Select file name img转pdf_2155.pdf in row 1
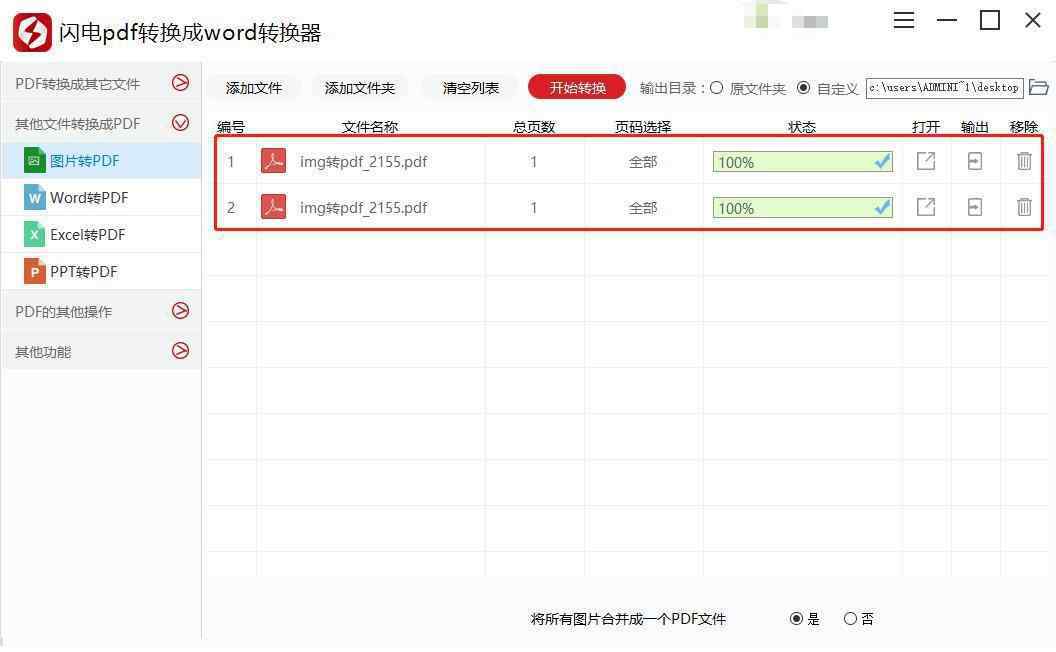1056x652 pixels. (364, 162)
